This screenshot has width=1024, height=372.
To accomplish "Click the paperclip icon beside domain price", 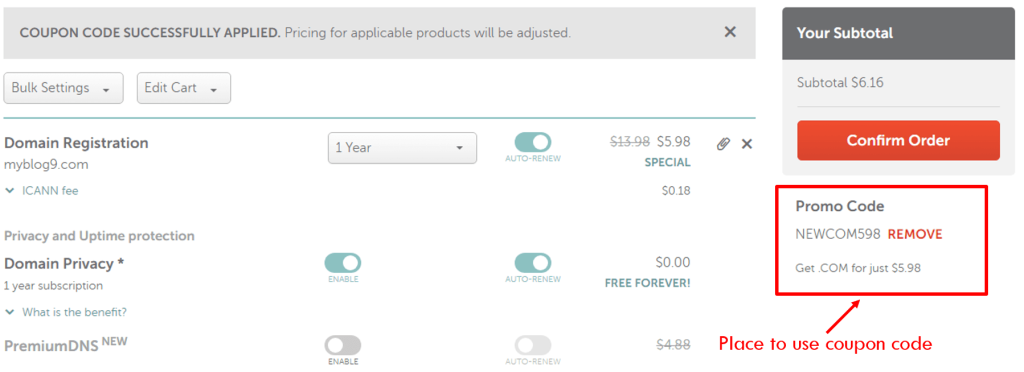I will point(723,144).
